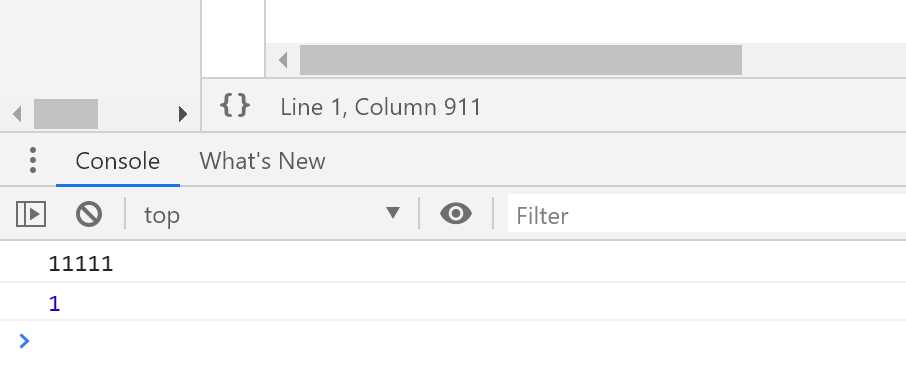Open the What's New tab
This screenshot has height=375, width=906.
pos(262,161)
